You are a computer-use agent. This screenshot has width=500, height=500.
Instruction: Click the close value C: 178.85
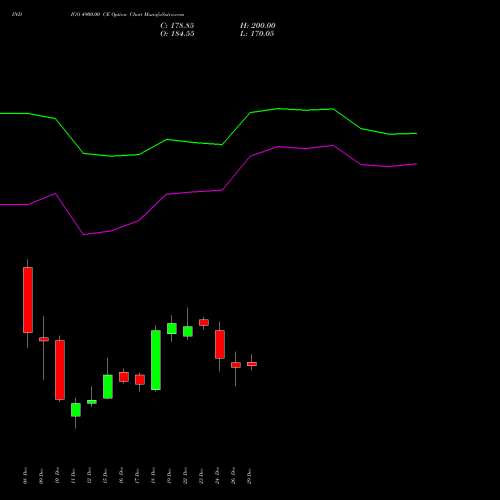(177, 26)
